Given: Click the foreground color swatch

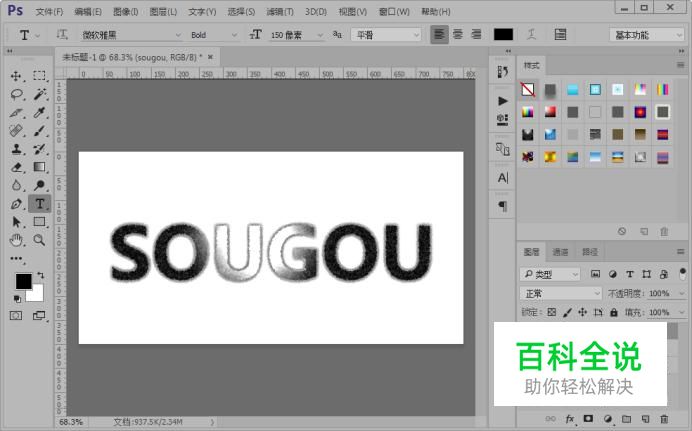Looking at the screenshot, I should click(x=23, y=281).
